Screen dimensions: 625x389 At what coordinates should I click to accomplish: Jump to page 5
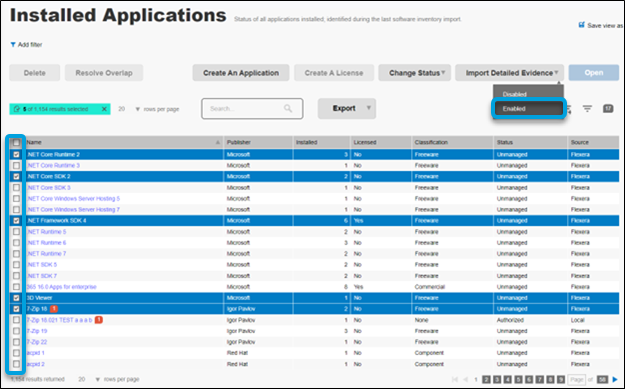pos(518,379)
